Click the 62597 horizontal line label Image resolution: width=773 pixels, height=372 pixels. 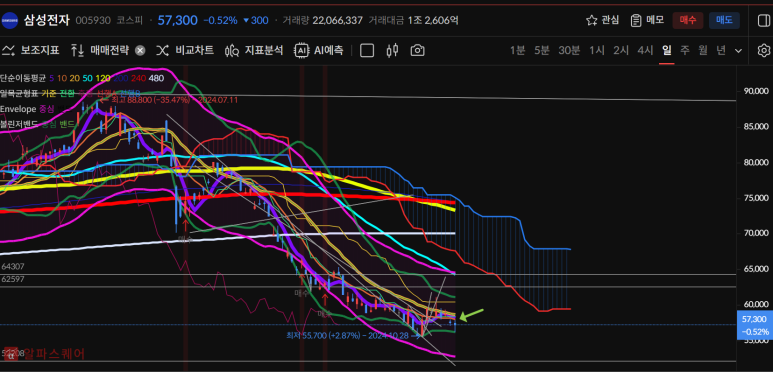pos(12,279)
